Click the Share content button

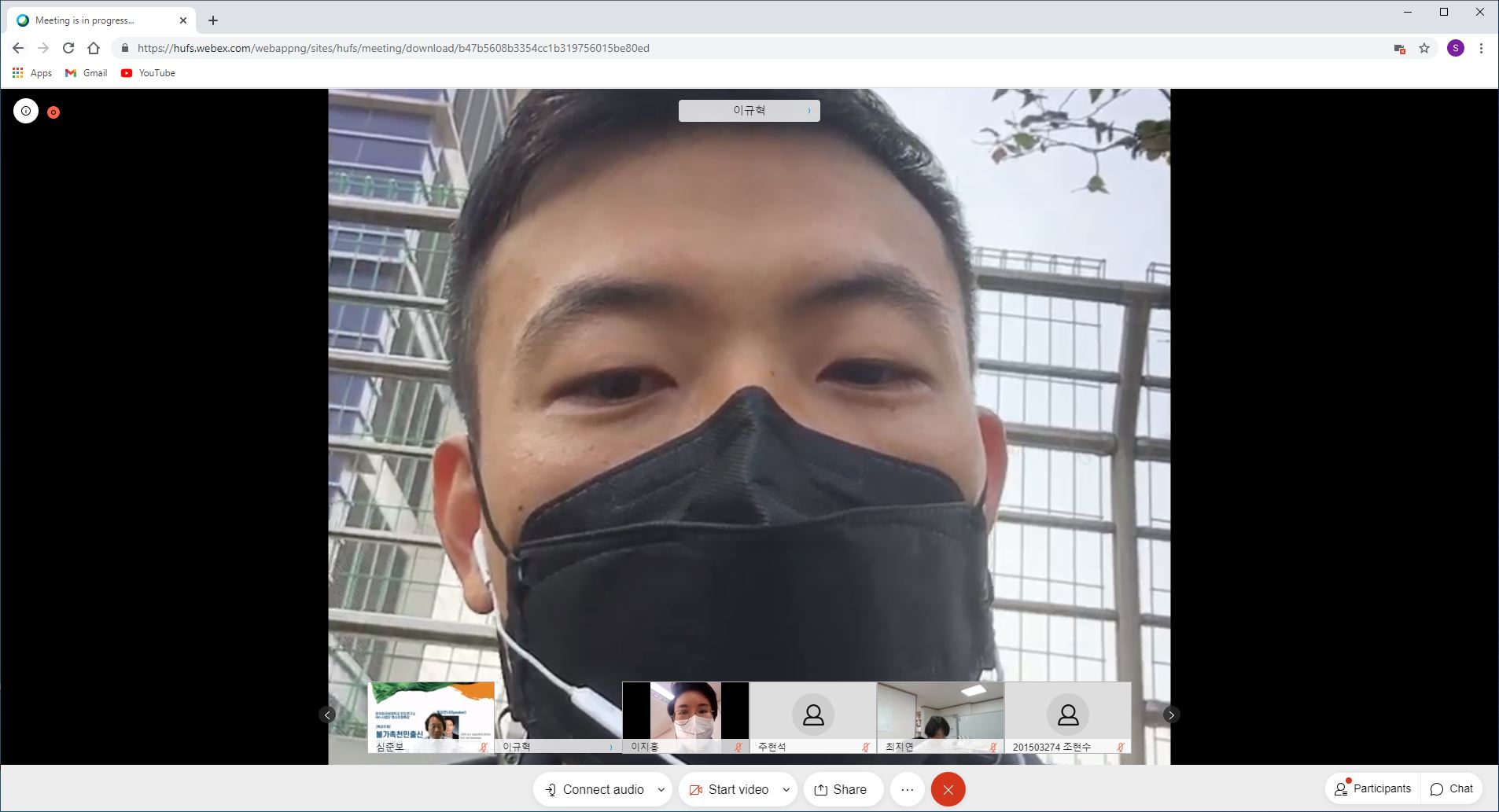point(840,789)
